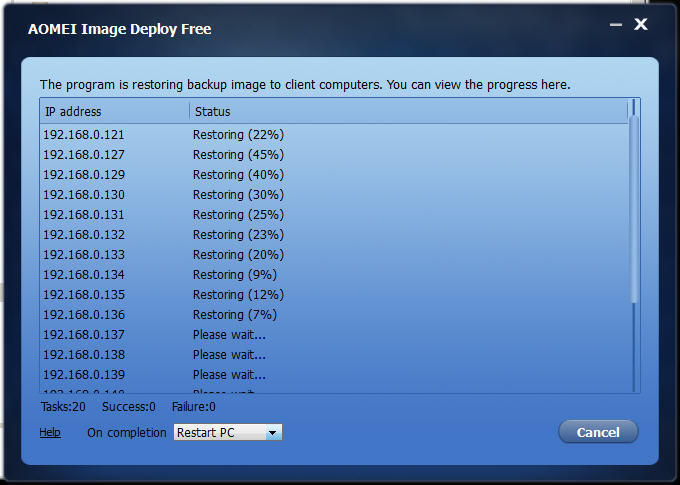
Task: Select row 192.168.0.138
Action: 334,354
